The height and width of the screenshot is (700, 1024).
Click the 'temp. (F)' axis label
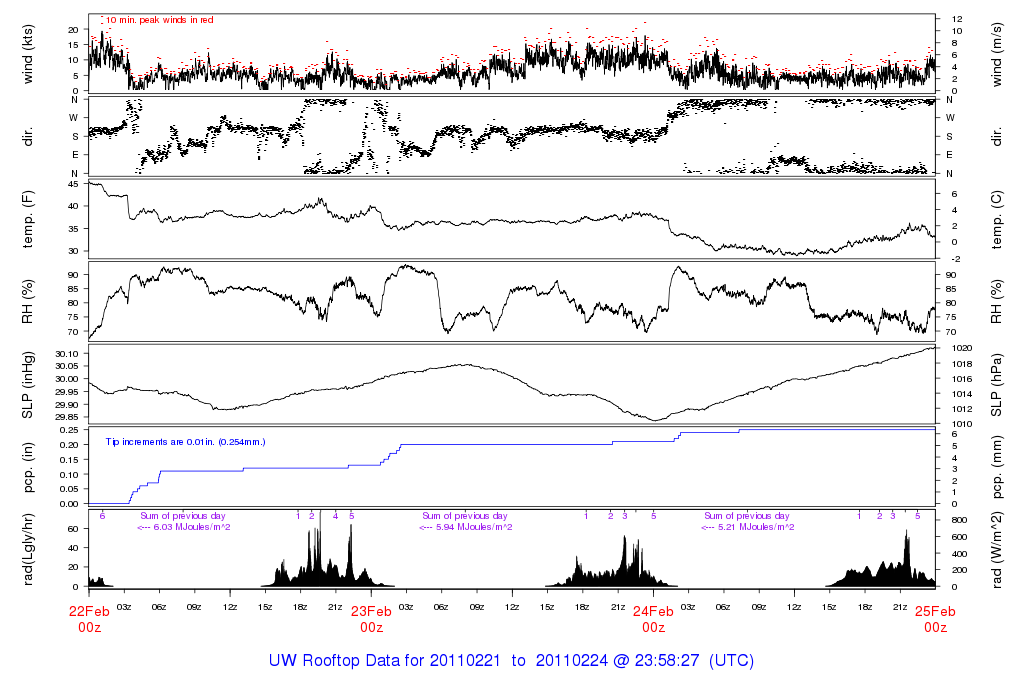coord(27,219)
